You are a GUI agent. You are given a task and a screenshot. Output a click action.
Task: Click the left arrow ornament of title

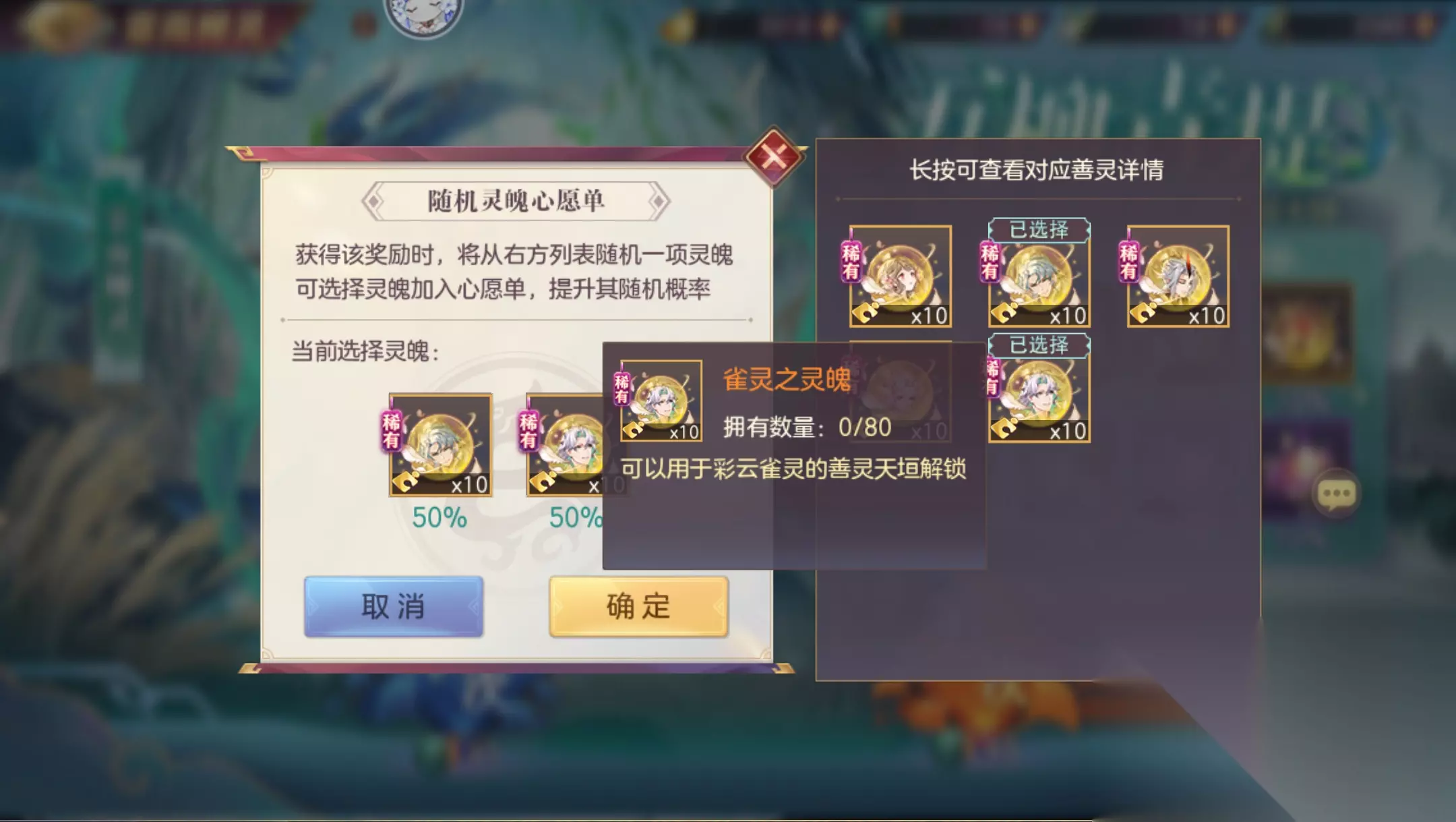[x=373, y=201]
